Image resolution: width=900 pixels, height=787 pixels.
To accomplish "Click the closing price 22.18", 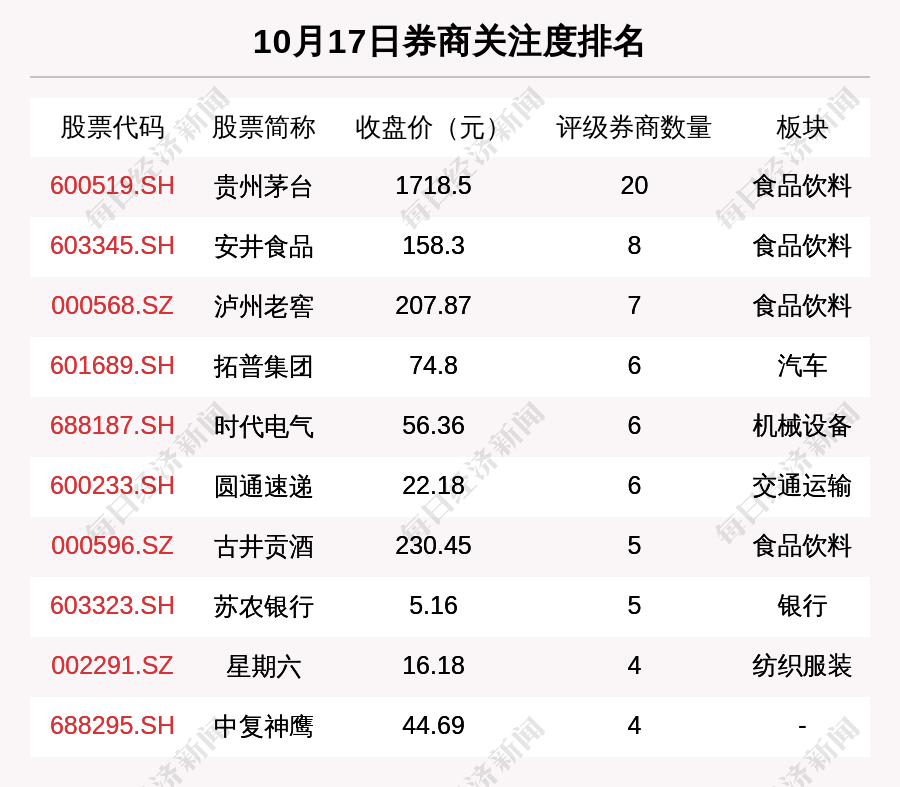I will pos(433,486).
